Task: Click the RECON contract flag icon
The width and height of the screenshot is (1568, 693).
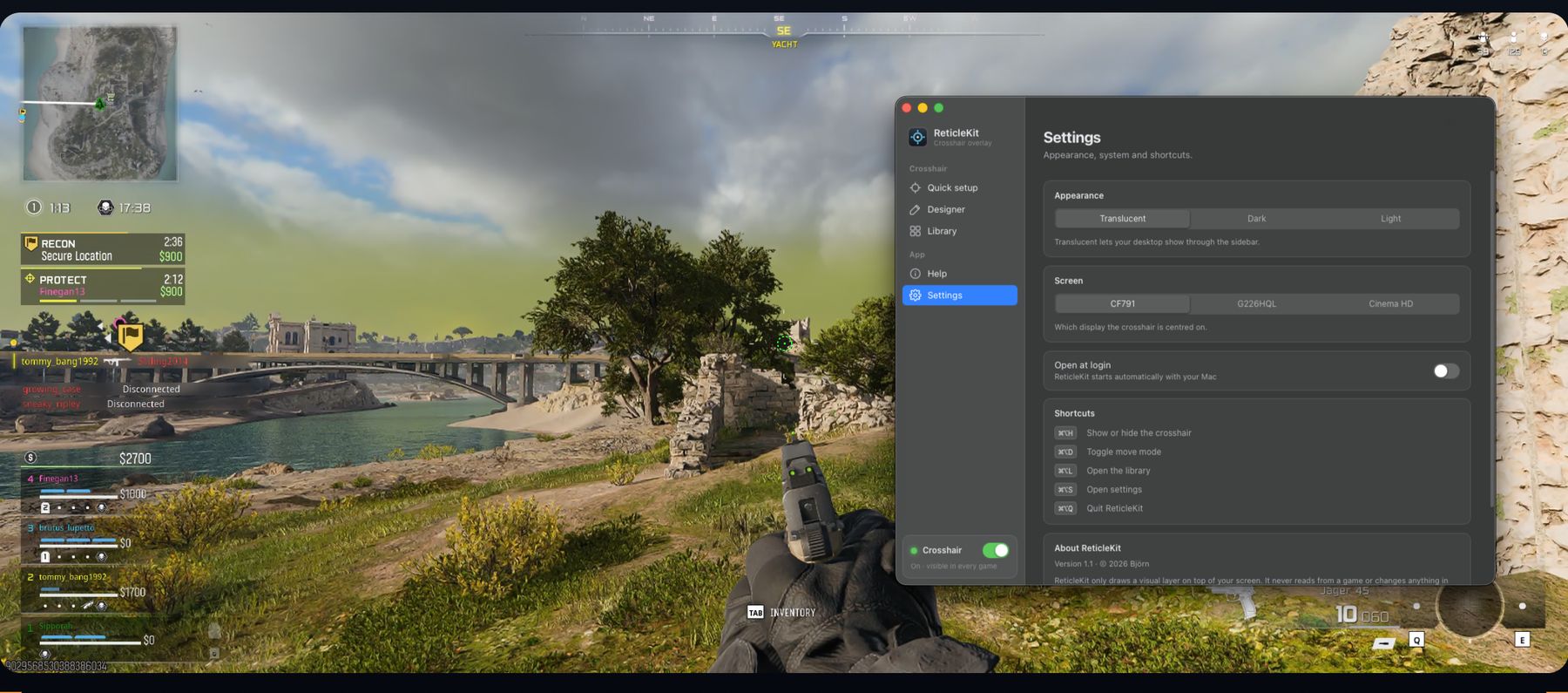Action: point(30,243)
